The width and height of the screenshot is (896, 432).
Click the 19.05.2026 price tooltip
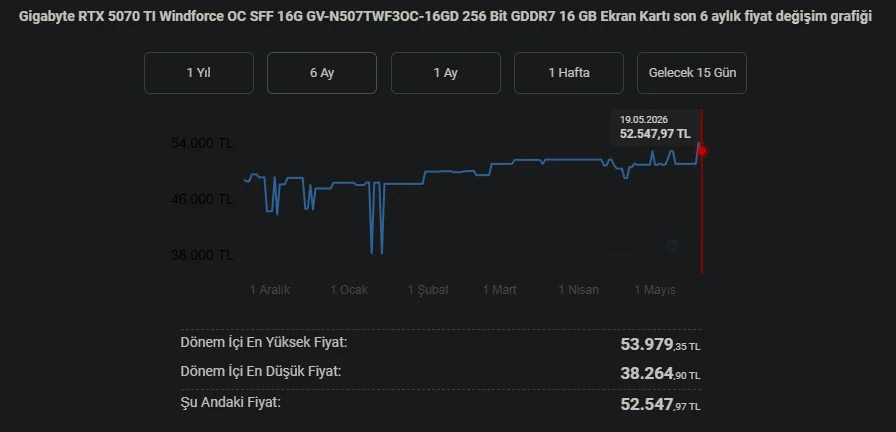pyautogui.click(x=655, y=127)
